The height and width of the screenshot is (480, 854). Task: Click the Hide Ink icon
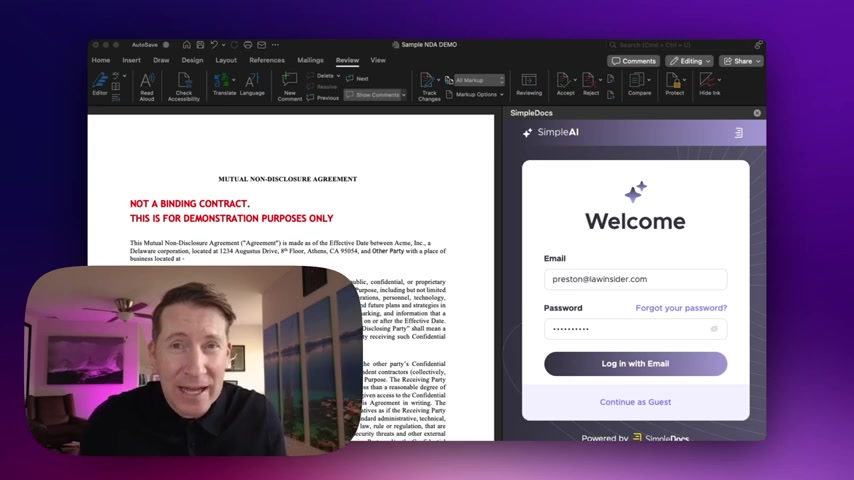pyautogui.click(x=709, y=84)
